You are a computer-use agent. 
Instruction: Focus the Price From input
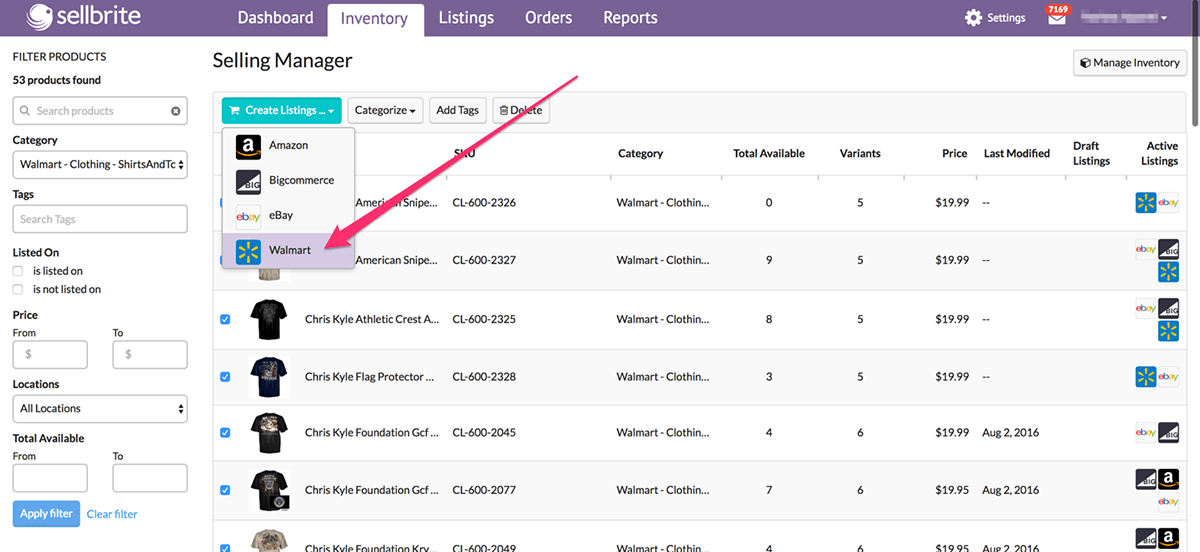pyautogui.click(x=50, y=354)
